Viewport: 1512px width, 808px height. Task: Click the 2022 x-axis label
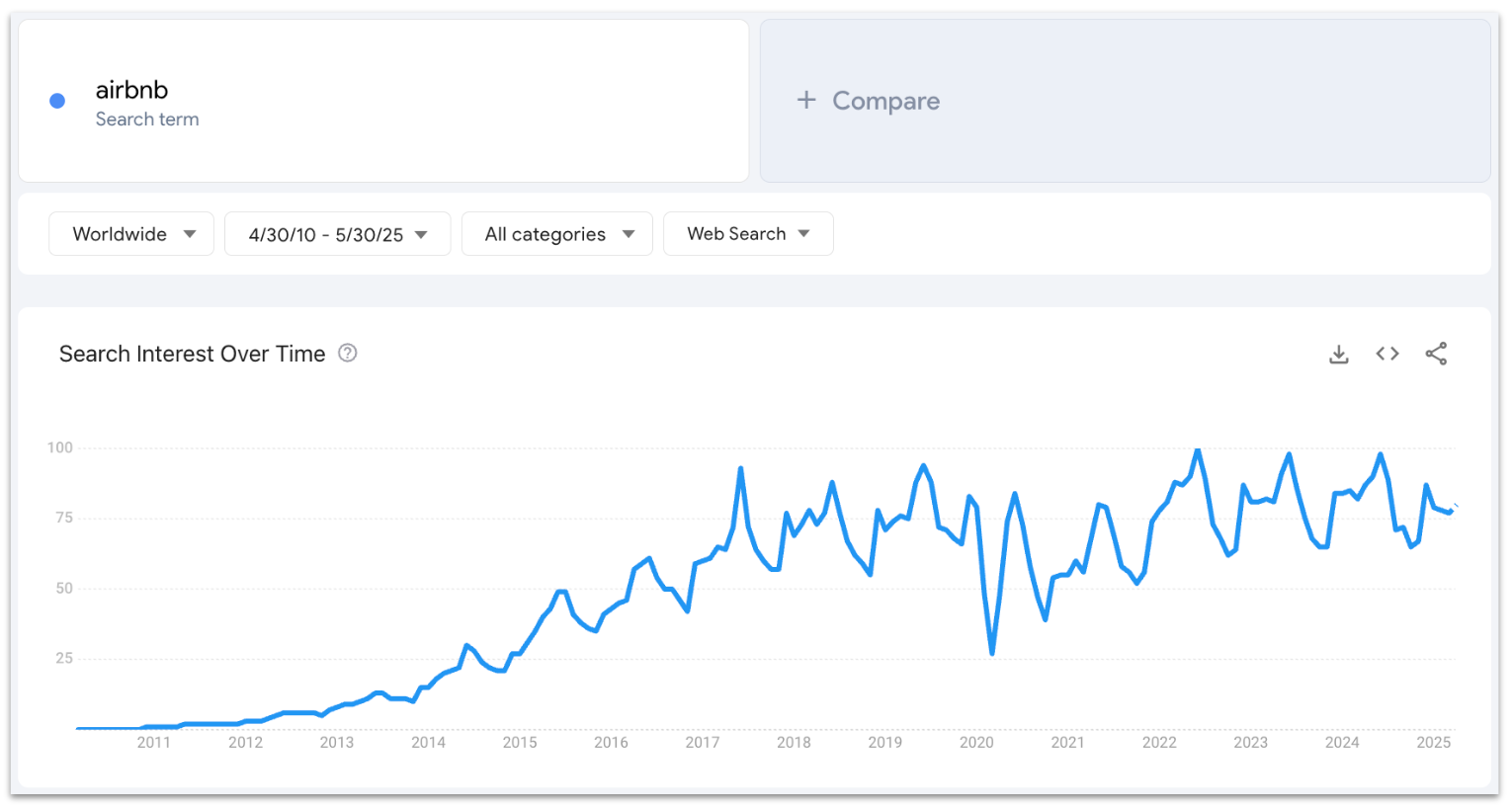[1159, 743]
